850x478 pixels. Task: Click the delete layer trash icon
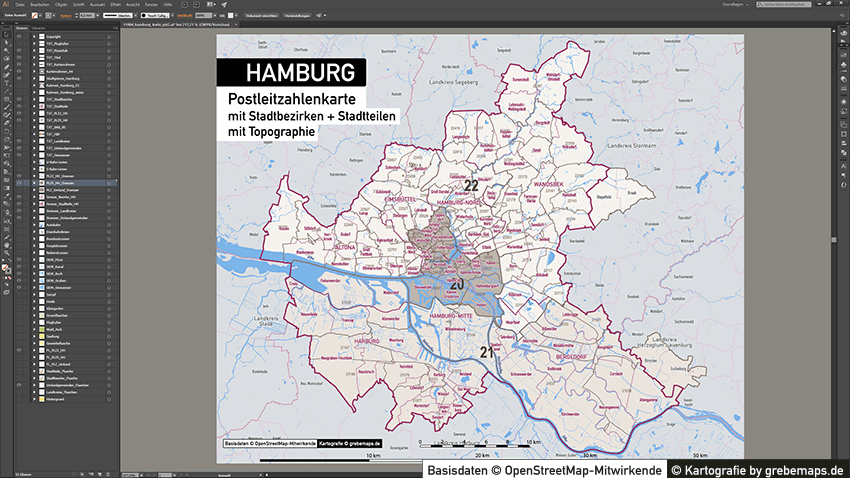[112, 472]
